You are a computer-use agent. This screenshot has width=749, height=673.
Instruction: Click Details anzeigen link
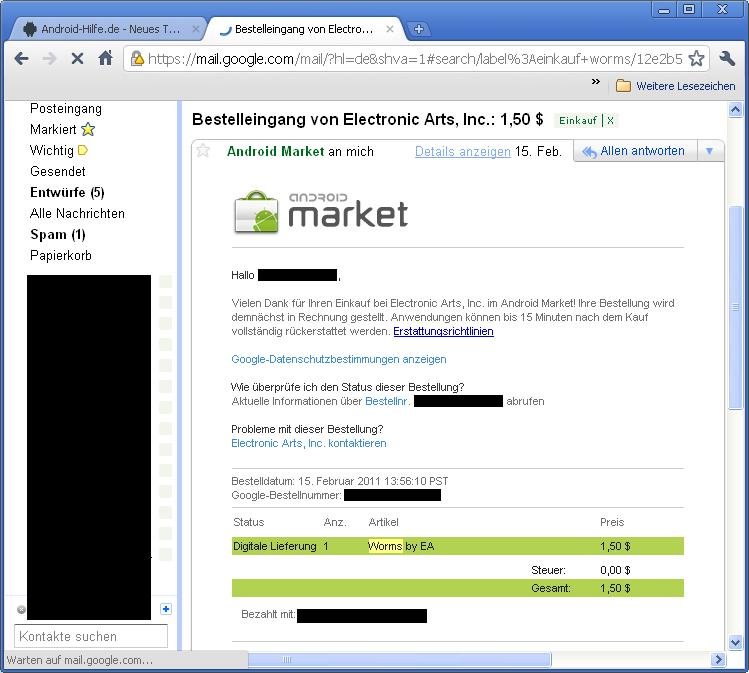[462, 151]
